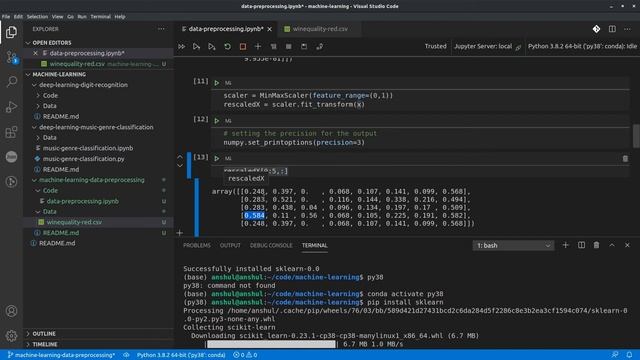Click the notebook vertical scrollbar thumb
This screenshot has height=360, width=640.
coord(636,136)
